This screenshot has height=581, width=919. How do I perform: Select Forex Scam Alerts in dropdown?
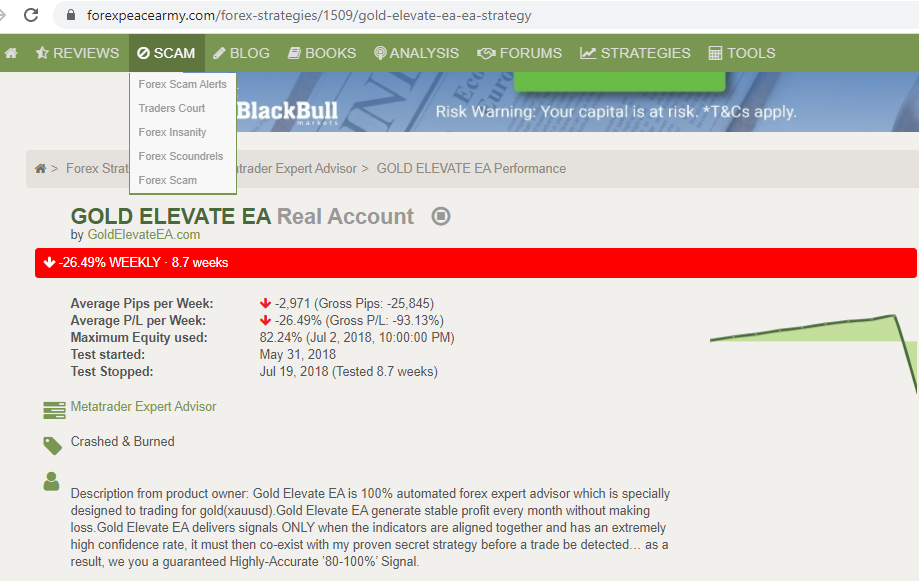182,84
